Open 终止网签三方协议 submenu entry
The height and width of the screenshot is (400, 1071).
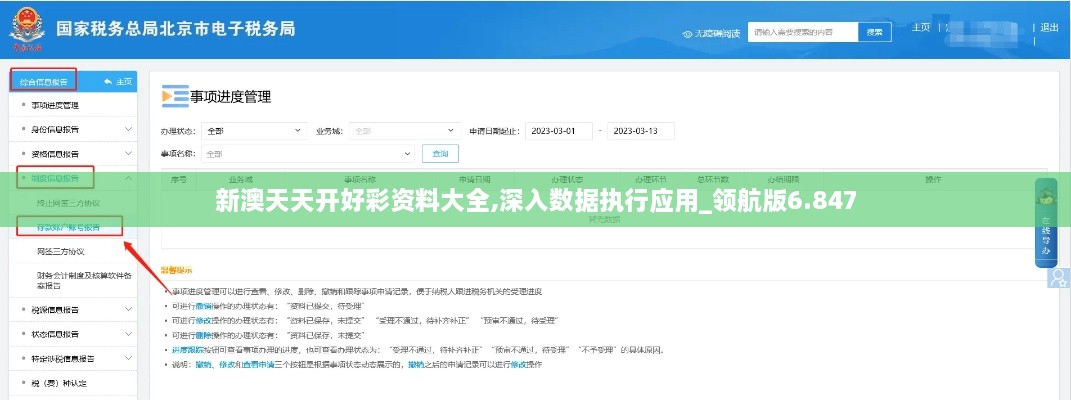[x=68, y=203]
